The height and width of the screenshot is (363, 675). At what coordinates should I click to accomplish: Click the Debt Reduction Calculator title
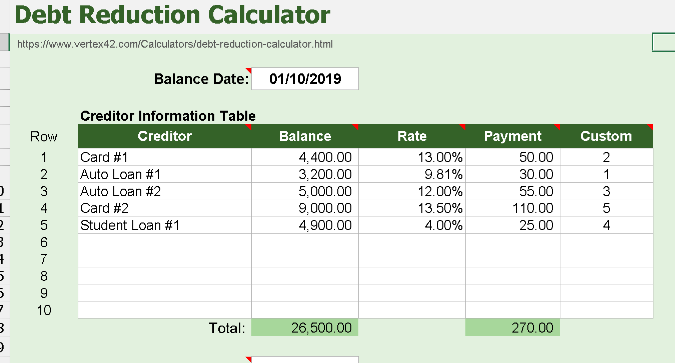click(172, 15)
